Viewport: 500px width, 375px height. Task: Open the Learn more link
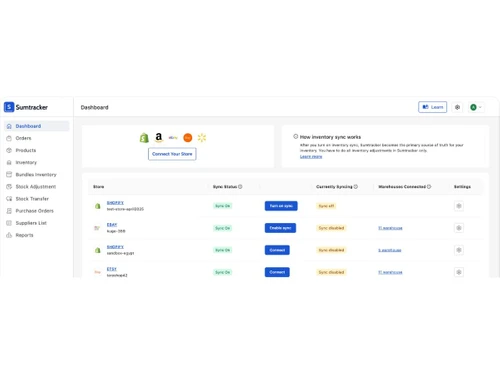(x=311, y=156)
